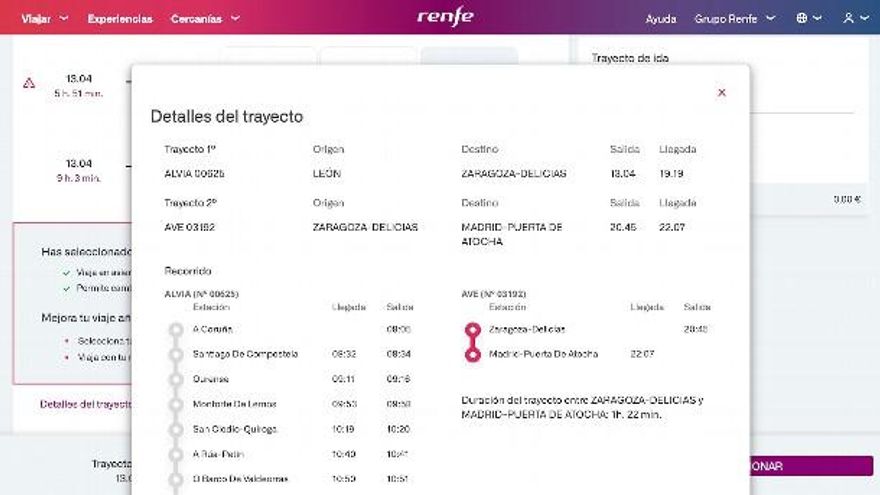
Task: Expand the Viajar dropdown menu
Action: [x=45, y=18]
